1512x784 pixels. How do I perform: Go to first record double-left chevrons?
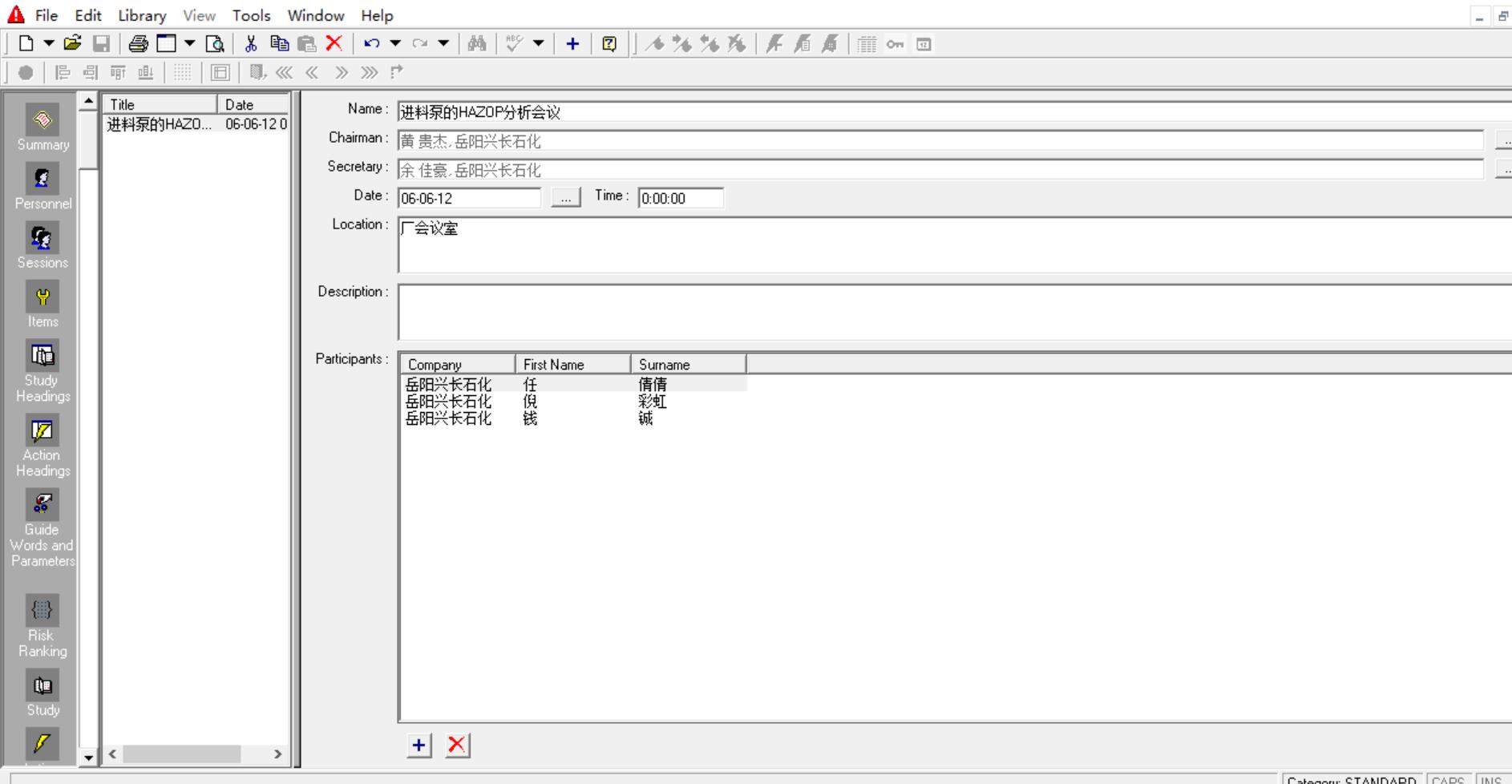[284, 72]
